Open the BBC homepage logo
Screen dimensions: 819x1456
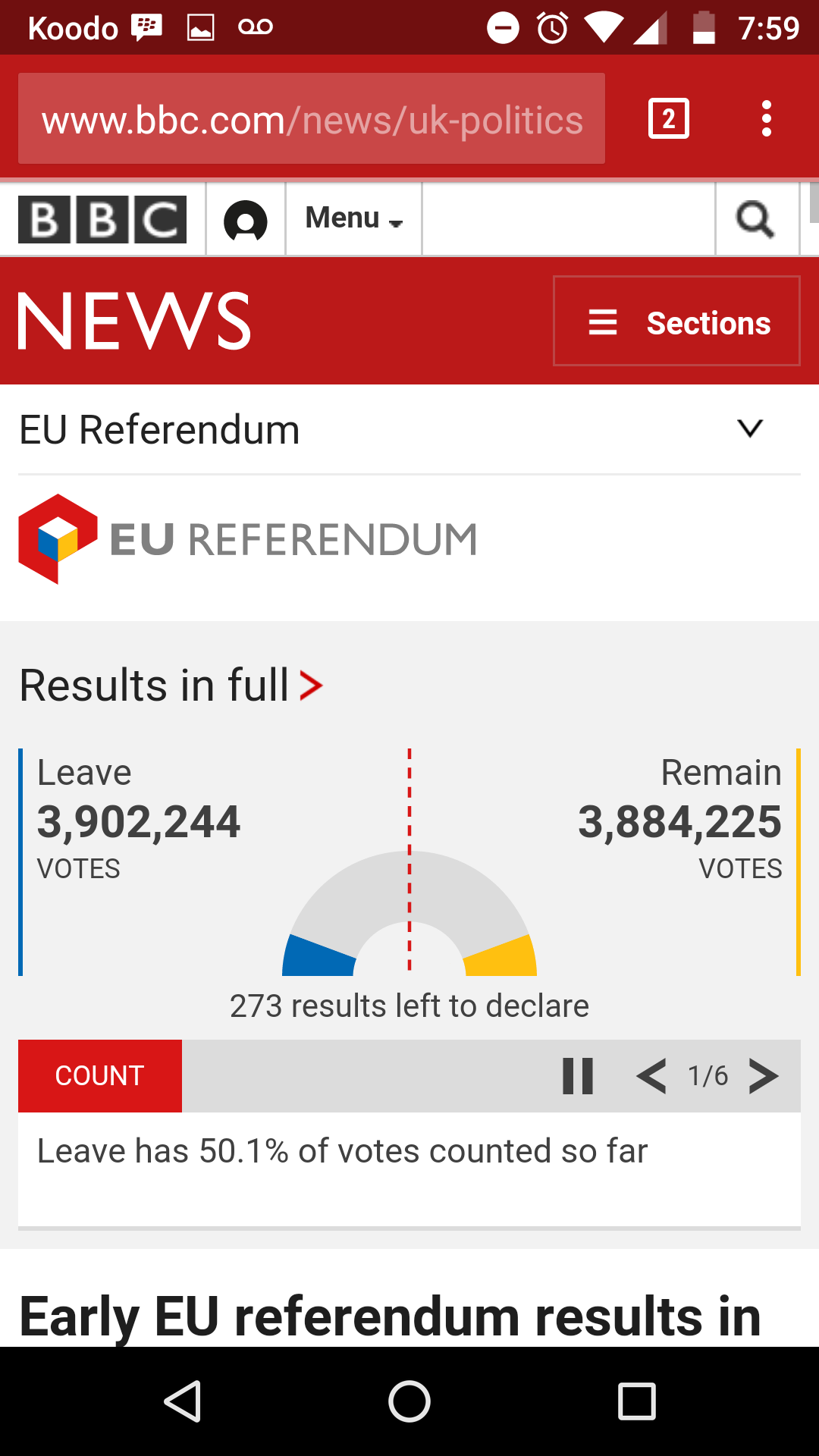(x=102, y=219)
